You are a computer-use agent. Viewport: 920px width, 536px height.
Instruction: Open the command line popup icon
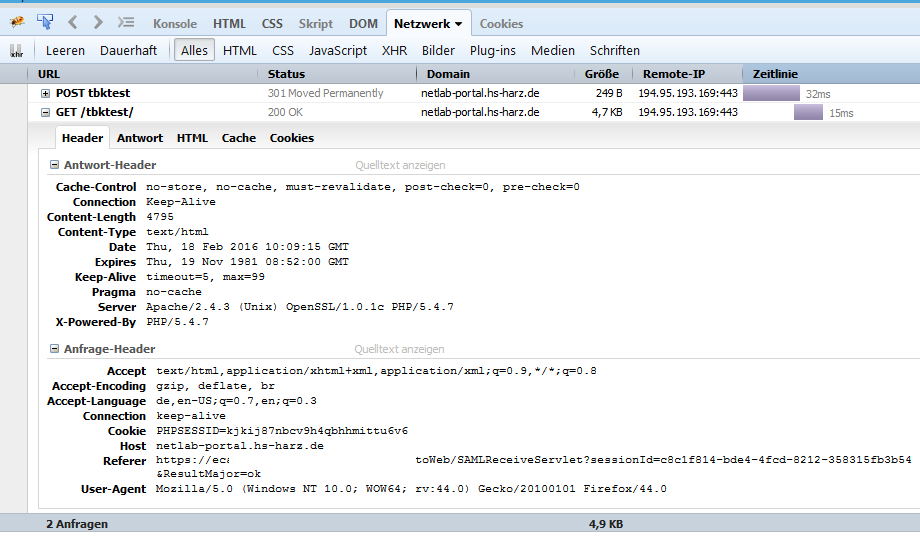[126, 22]
